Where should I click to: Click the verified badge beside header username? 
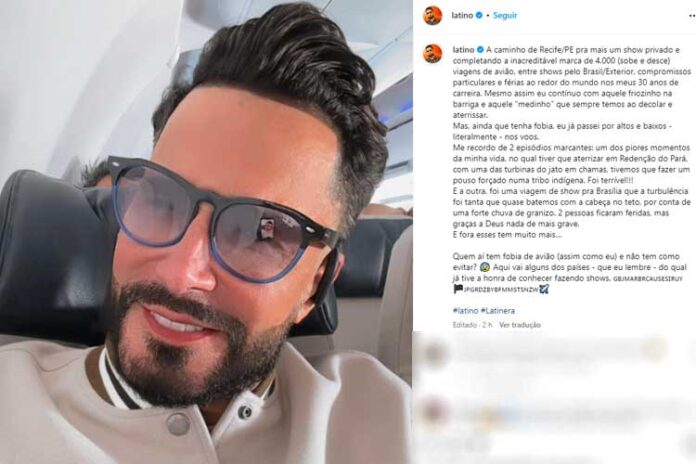click(479, 16)
